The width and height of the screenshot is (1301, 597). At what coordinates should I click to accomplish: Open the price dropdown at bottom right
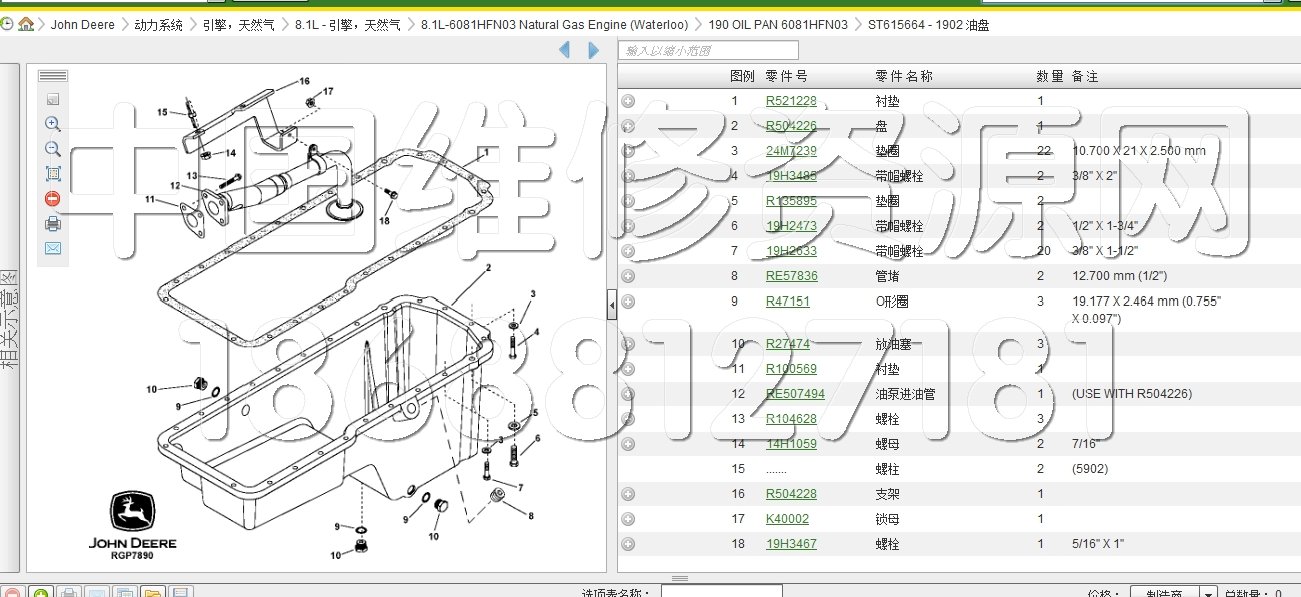point(1208,593)
